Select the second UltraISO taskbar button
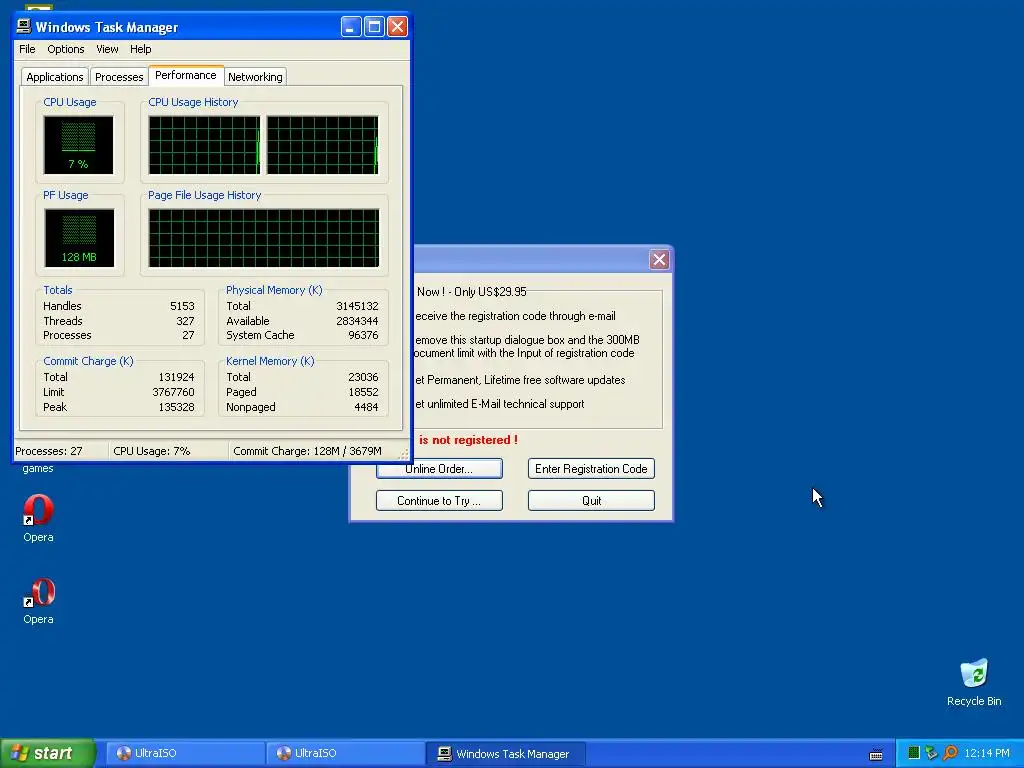This screenshot has width=1024, height=768. (345, 753)
